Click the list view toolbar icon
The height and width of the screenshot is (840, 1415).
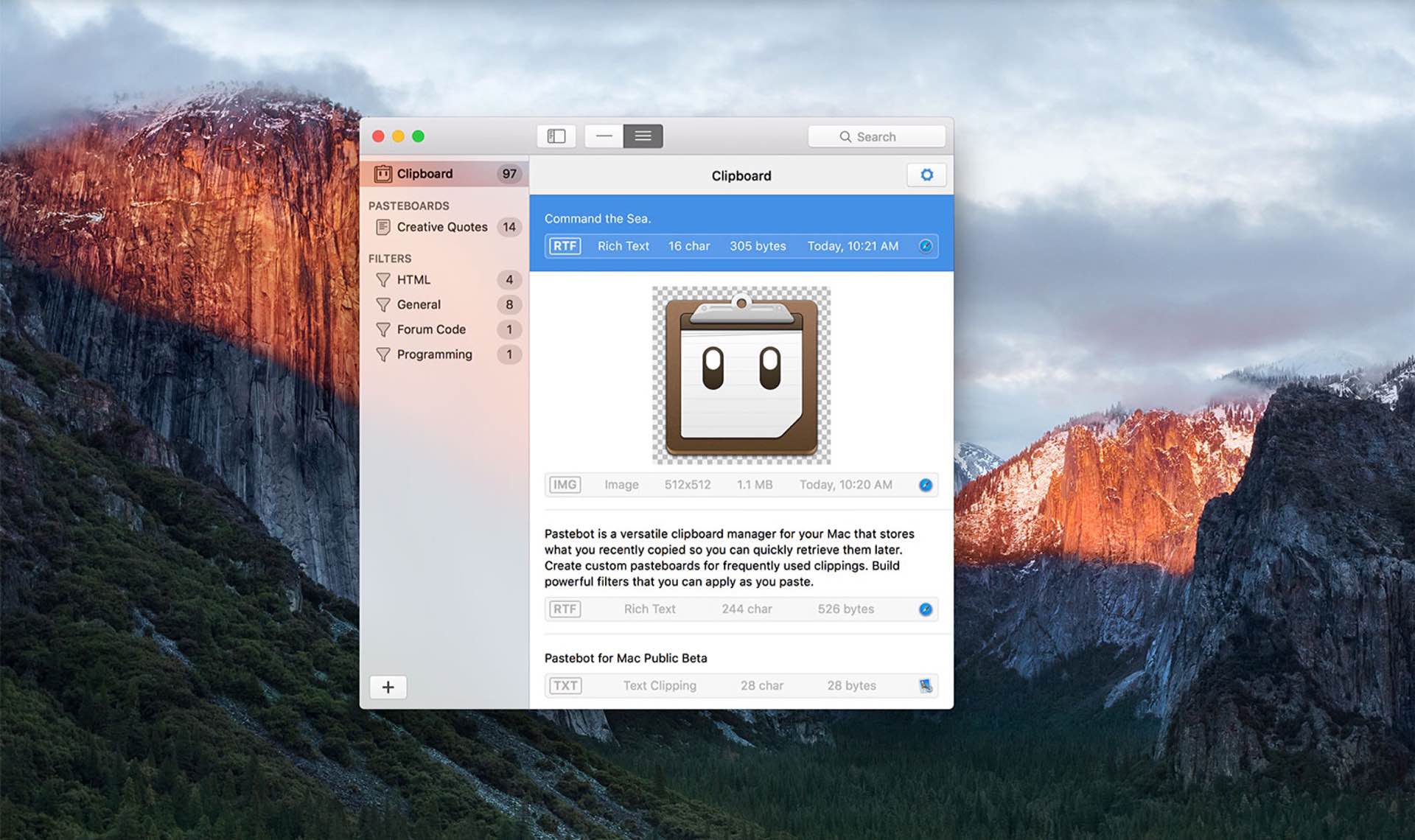point(643,136)
